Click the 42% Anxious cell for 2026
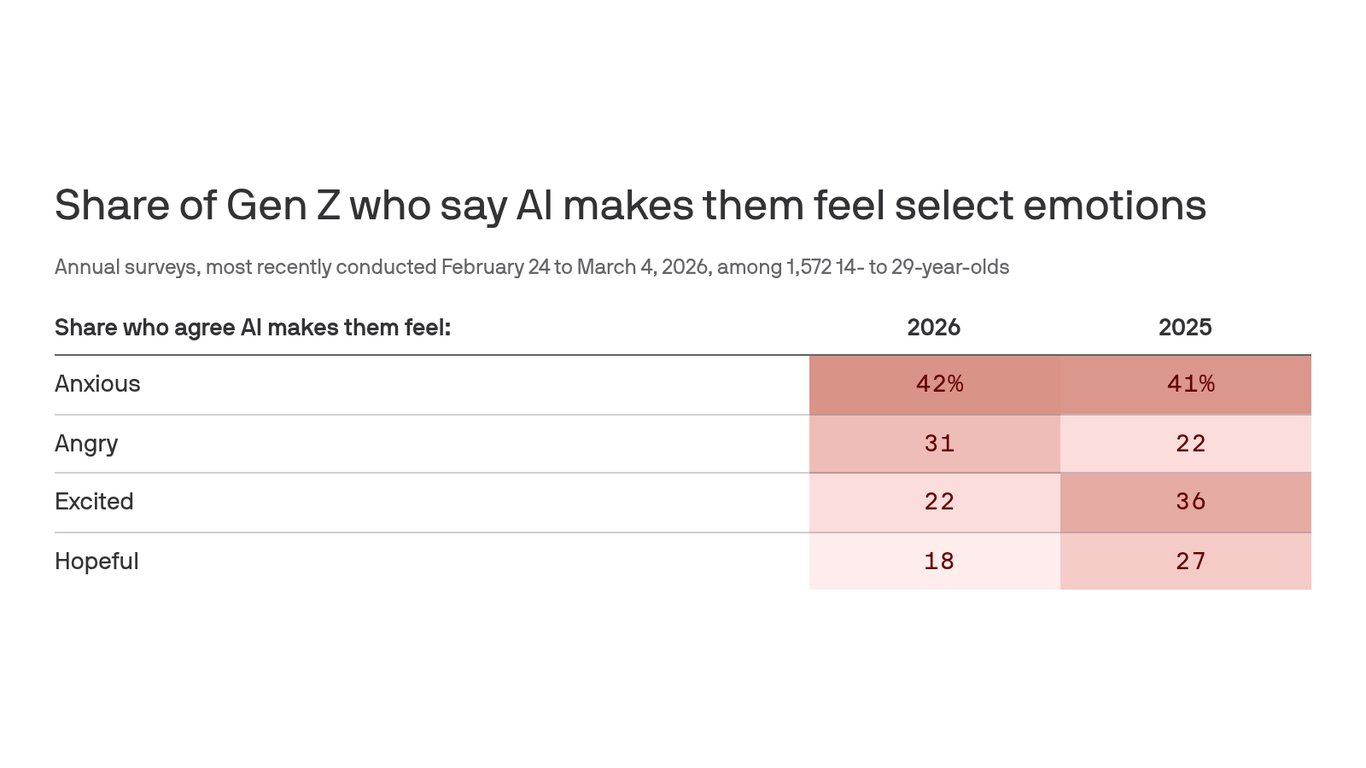 coord(939,384)
